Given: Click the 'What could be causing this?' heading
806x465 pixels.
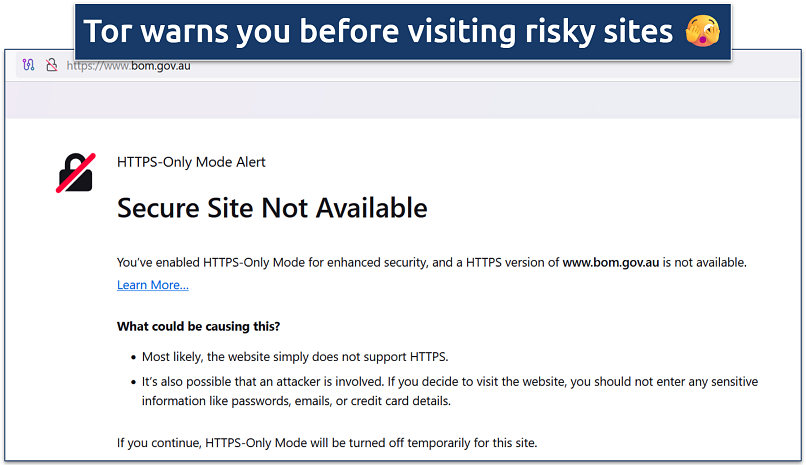Looking at the screenshot, I should 198,326.
